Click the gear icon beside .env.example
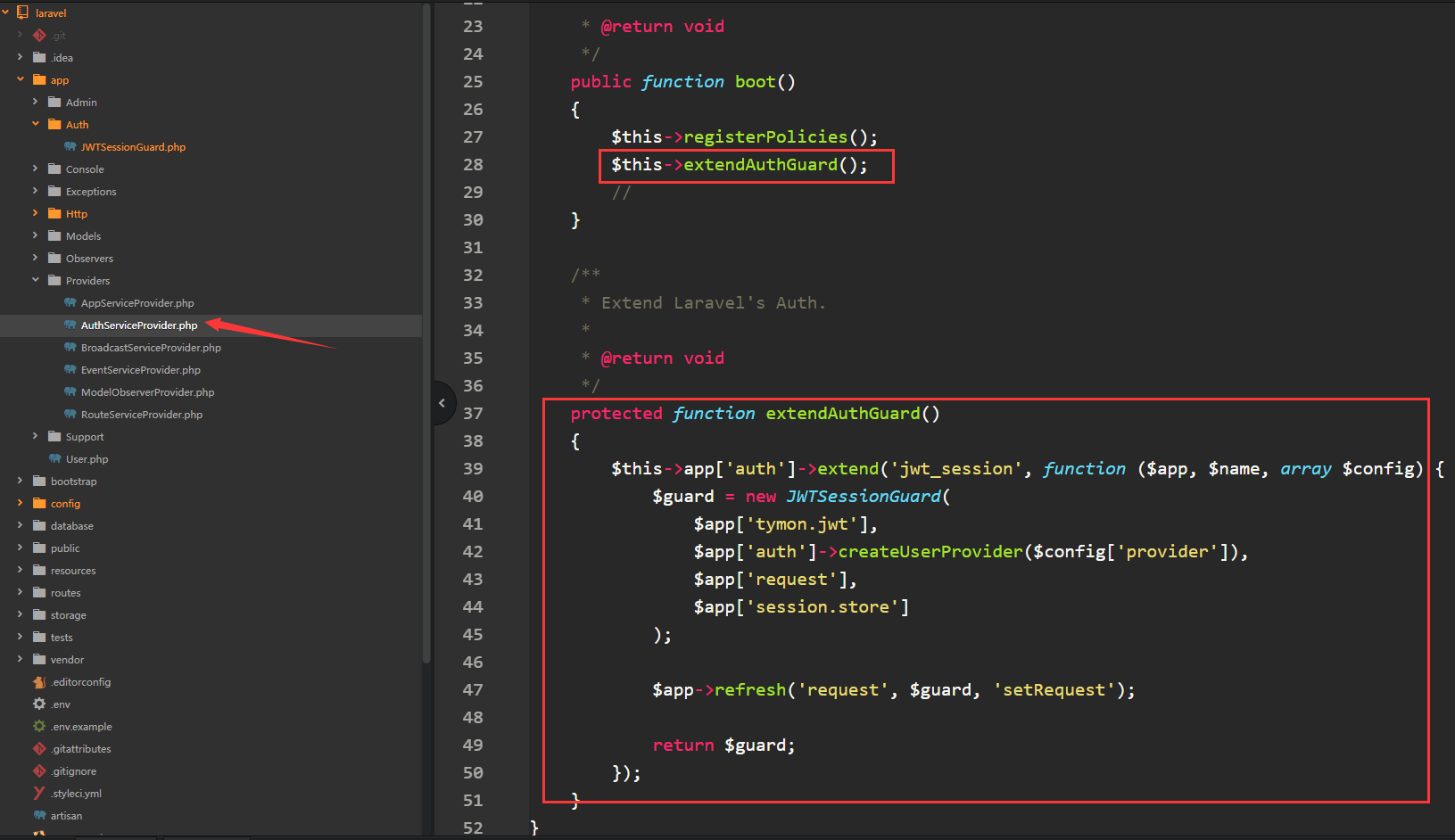1455x840 pixels. click(x=39, y=726)
